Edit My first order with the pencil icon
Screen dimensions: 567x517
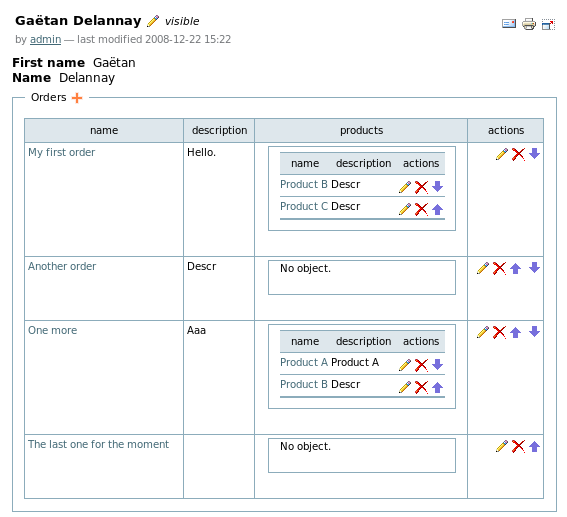(502, 154)
